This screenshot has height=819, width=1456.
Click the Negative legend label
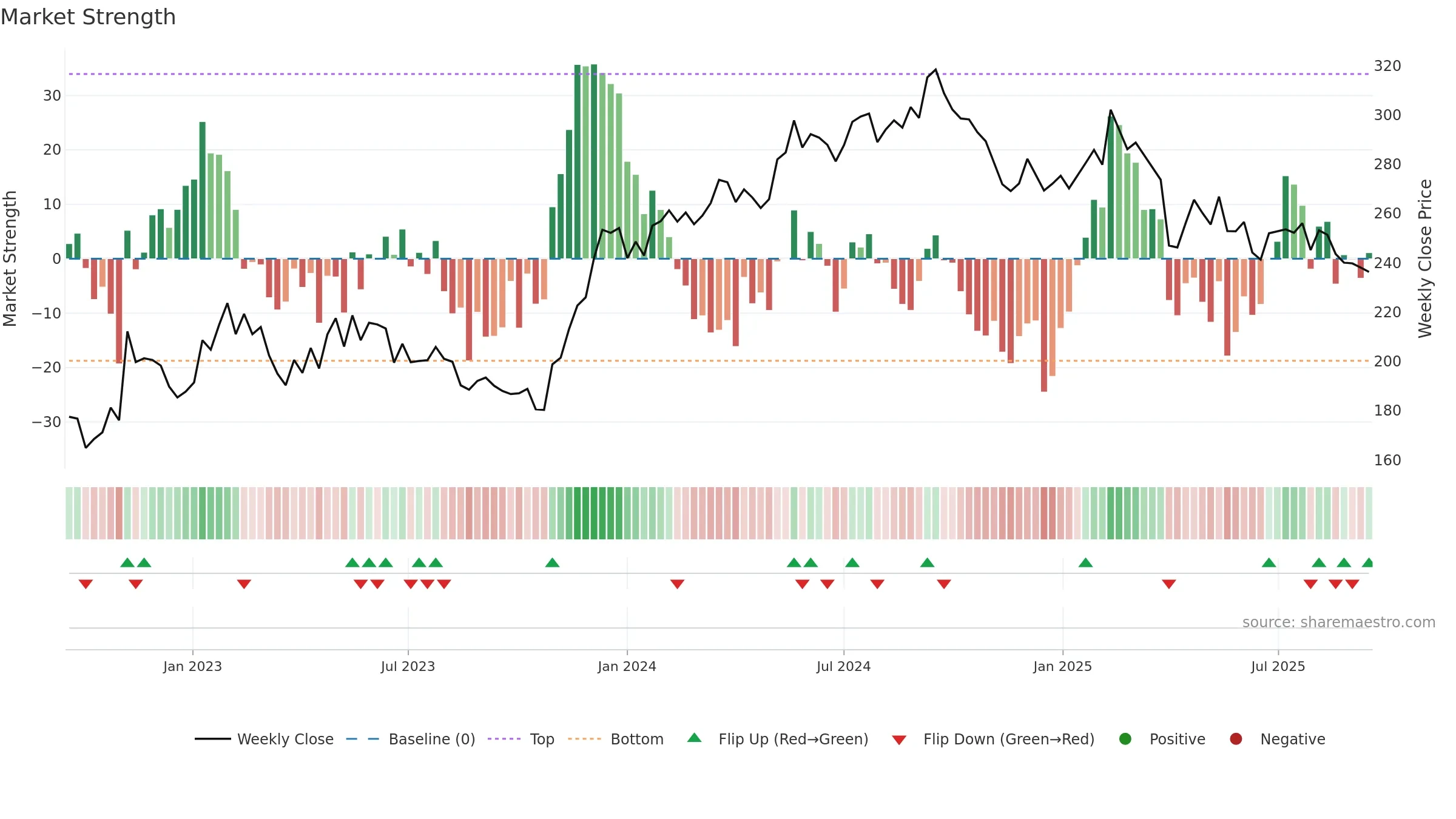[1293, 739]
